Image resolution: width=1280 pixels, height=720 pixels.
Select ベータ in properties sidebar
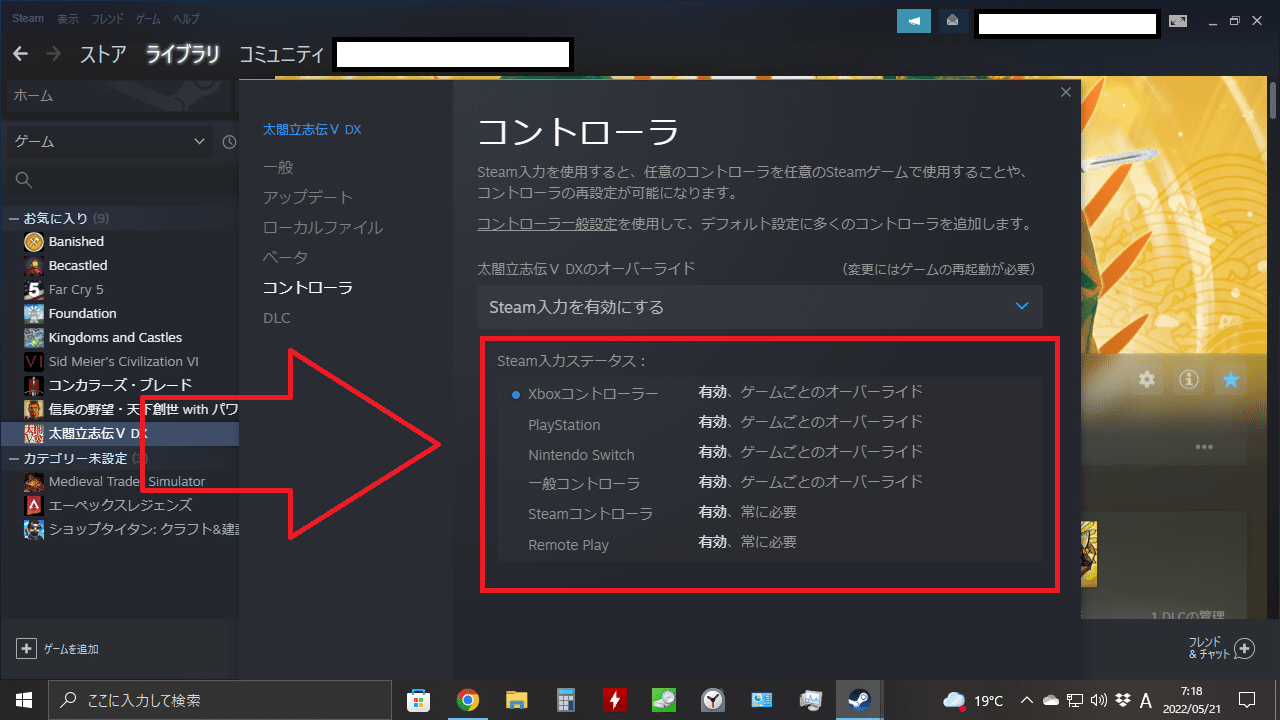click(285, 257)
